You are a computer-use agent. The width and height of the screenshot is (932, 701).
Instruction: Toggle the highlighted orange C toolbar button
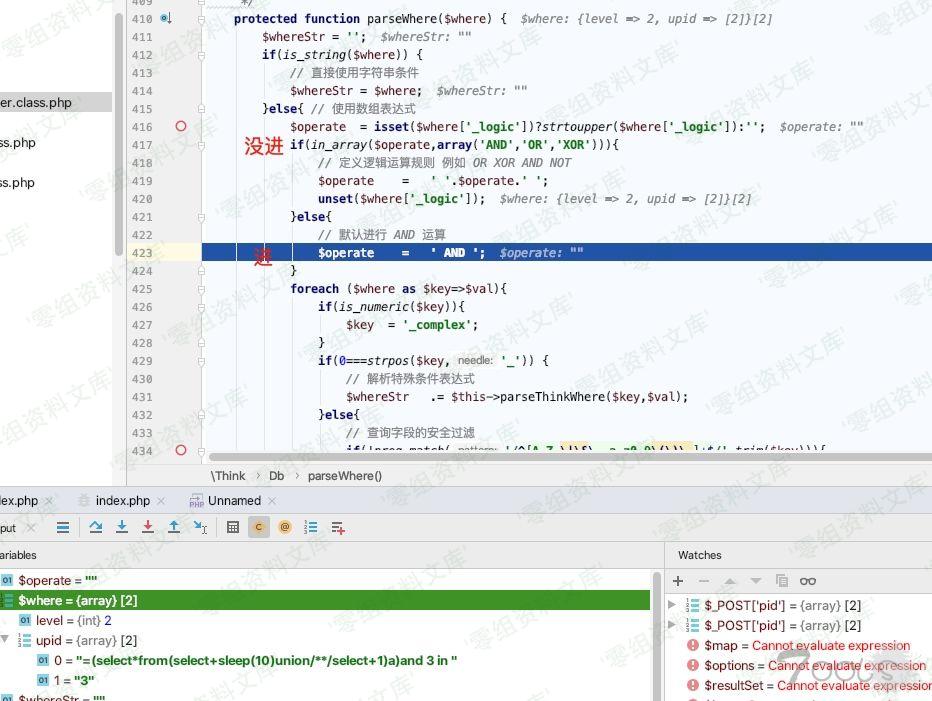[259, 527]
